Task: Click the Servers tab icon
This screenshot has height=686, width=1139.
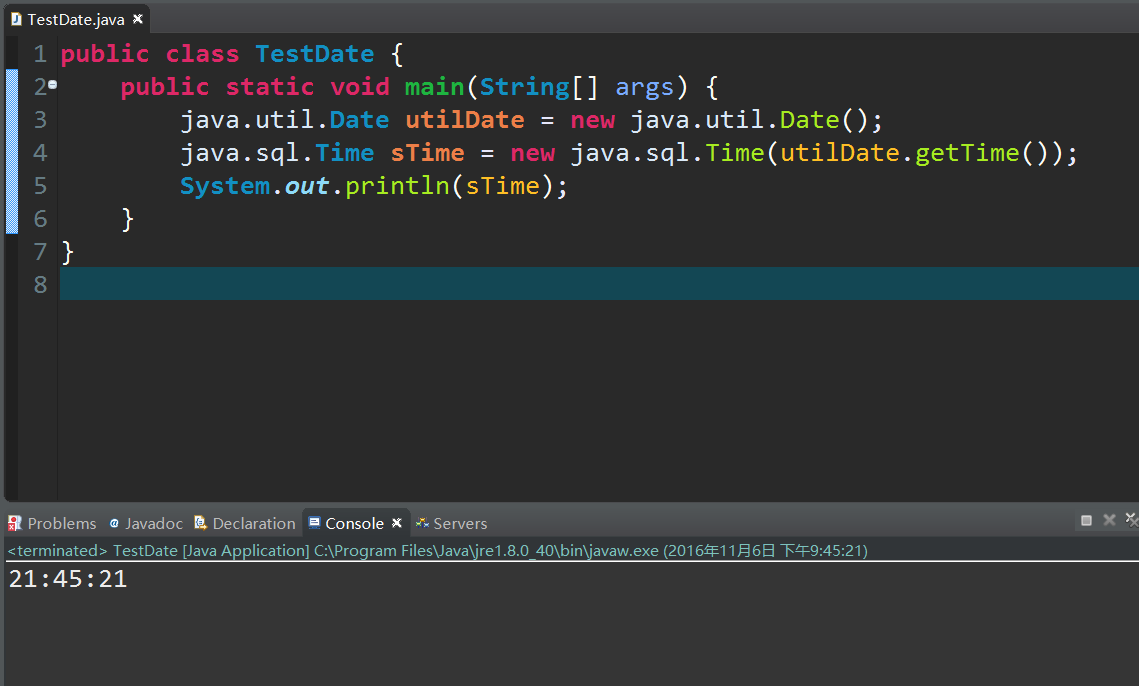Action: click(x=422, y=522)
